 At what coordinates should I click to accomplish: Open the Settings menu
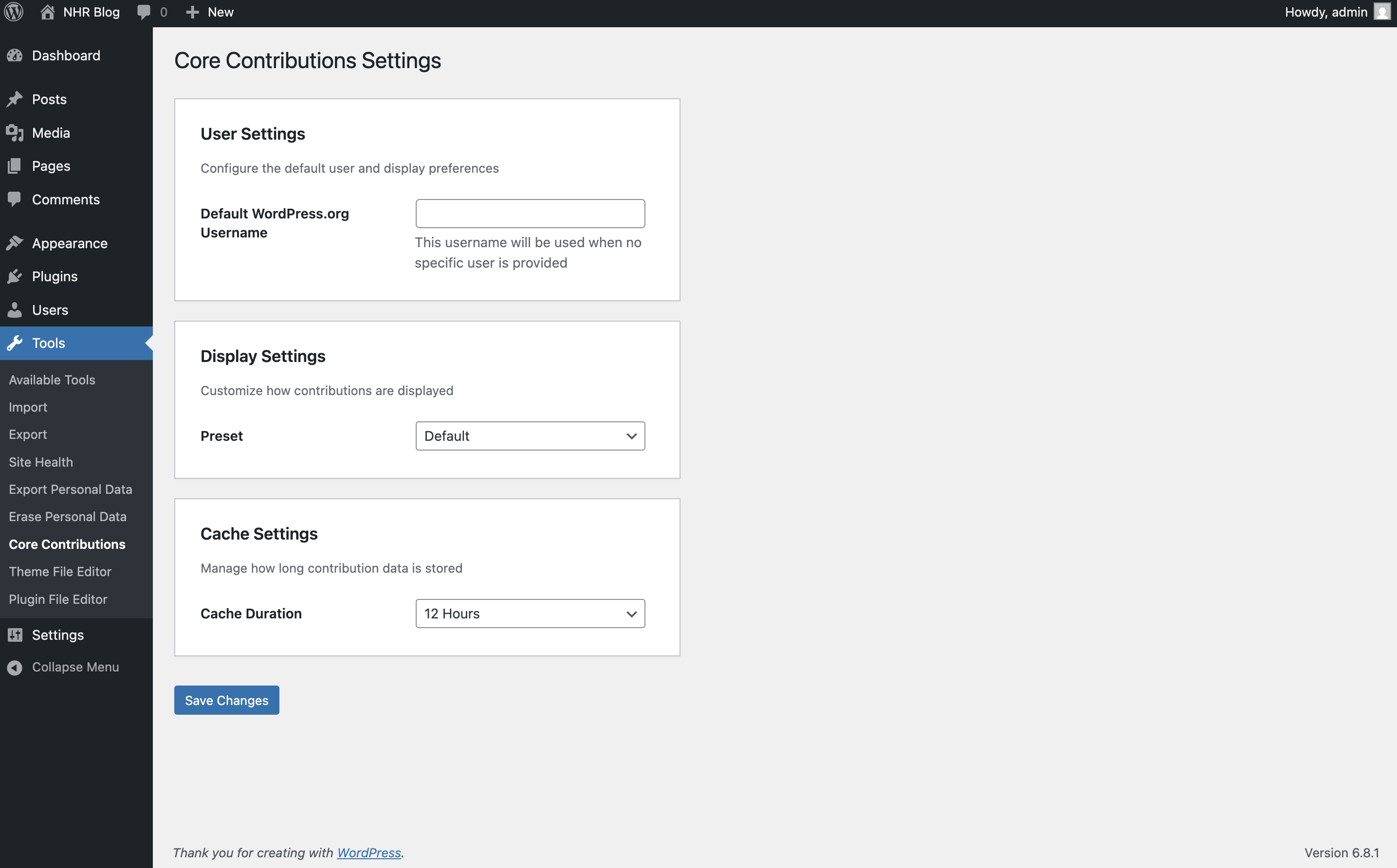pyautogui.click(x=76, y=635)
